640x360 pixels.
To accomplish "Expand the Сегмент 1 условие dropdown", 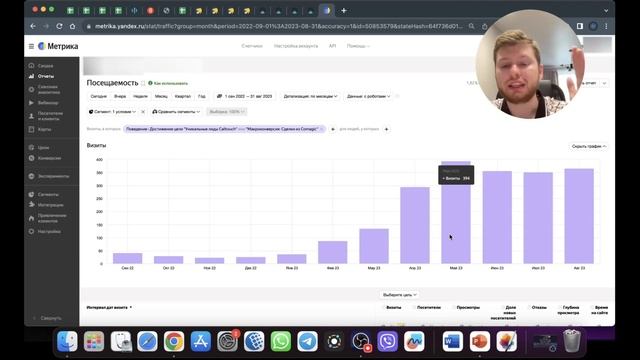I will 112,111.
